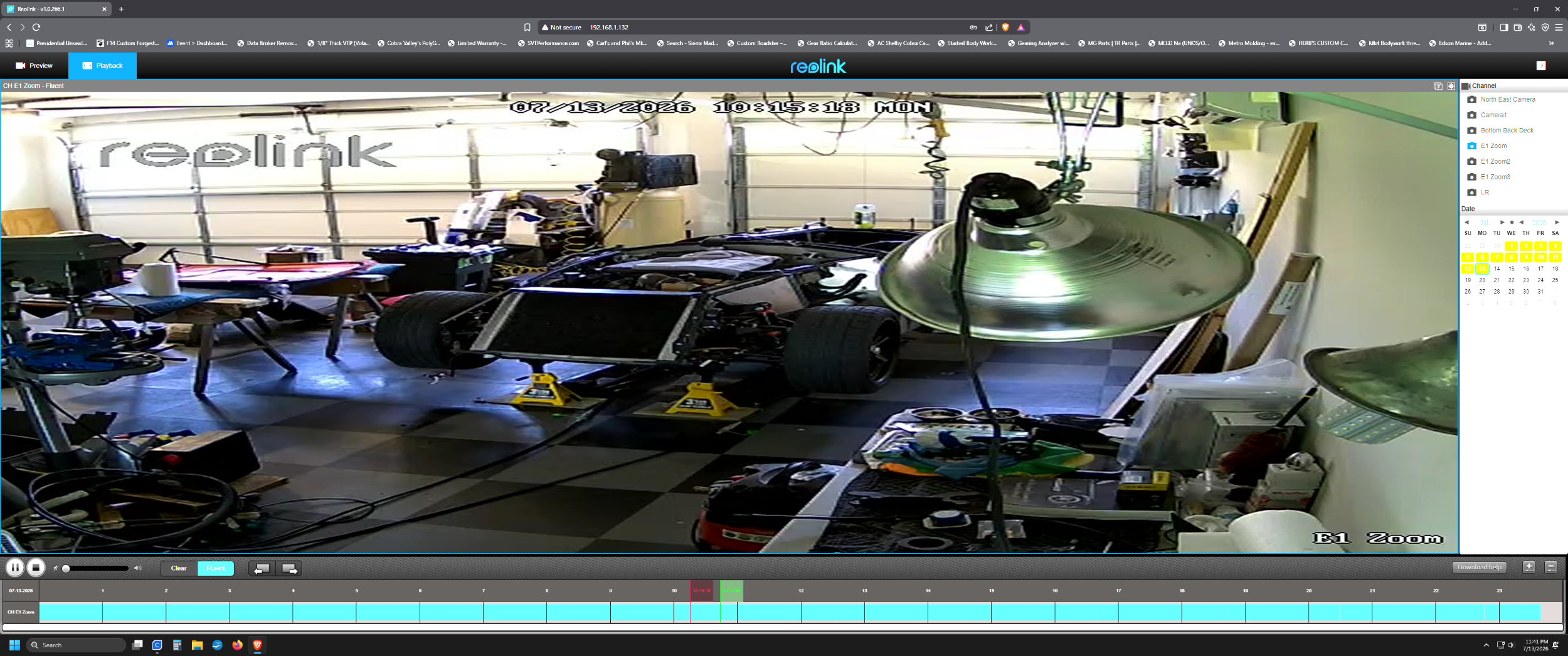Click the red 10:15:18 timeline marker
This screenshot has height=656, width=1568.
click(x=702, y=591)
